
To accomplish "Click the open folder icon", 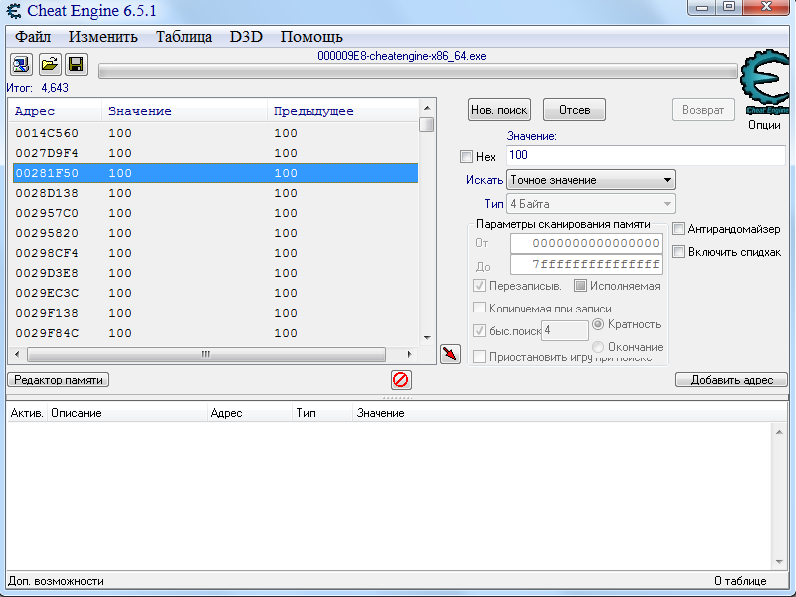I will click(x=48, y=65).
